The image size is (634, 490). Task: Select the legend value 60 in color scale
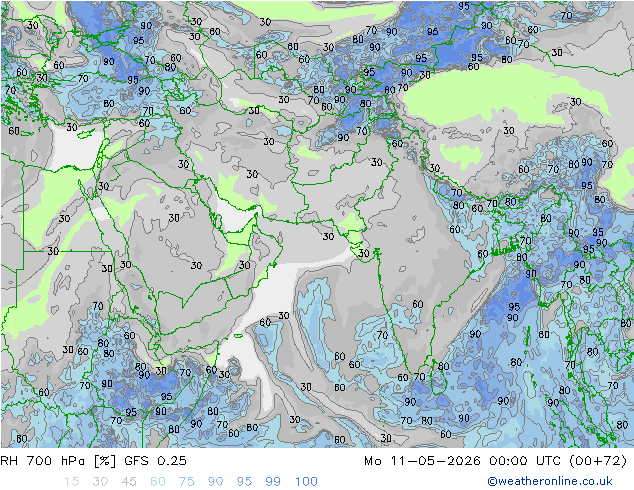[x=158, y=481]
